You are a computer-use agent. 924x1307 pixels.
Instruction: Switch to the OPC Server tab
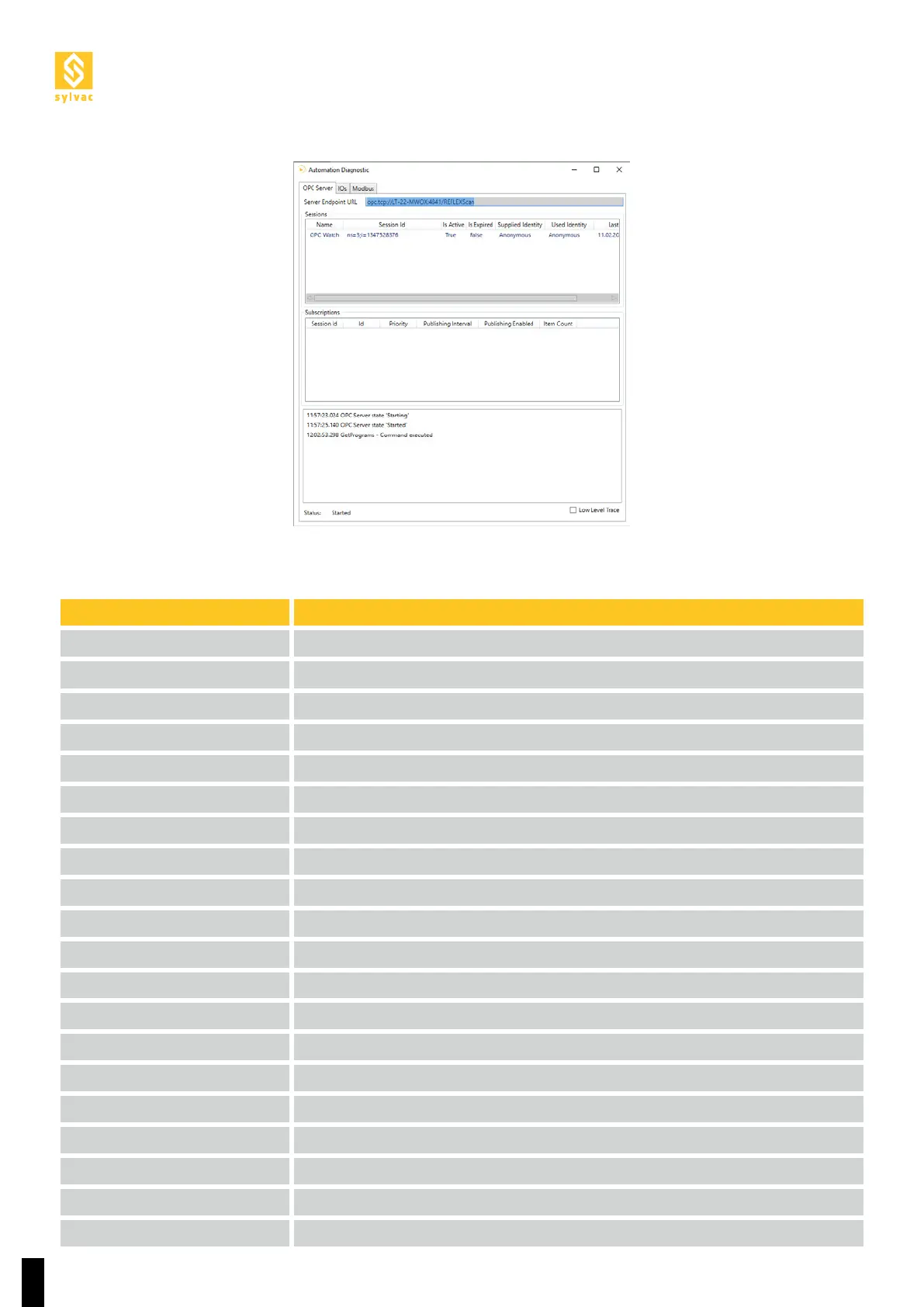pos(318,188)
